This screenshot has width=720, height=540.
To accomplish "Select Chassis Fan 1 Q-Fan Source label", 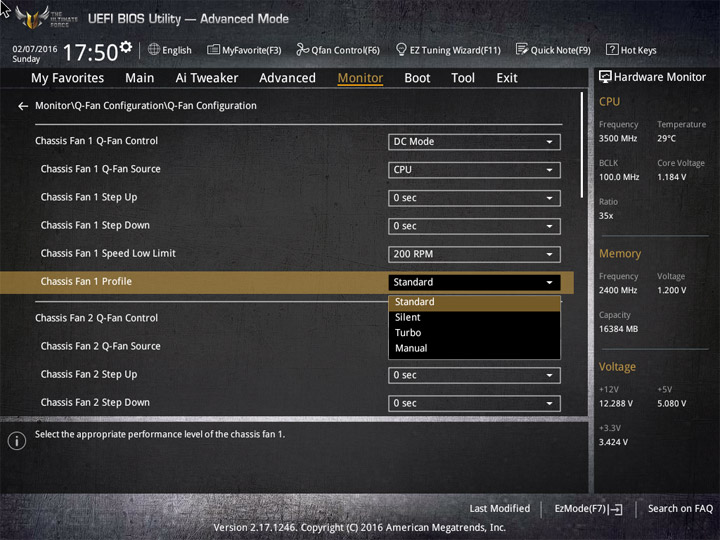I will [101, 169].
